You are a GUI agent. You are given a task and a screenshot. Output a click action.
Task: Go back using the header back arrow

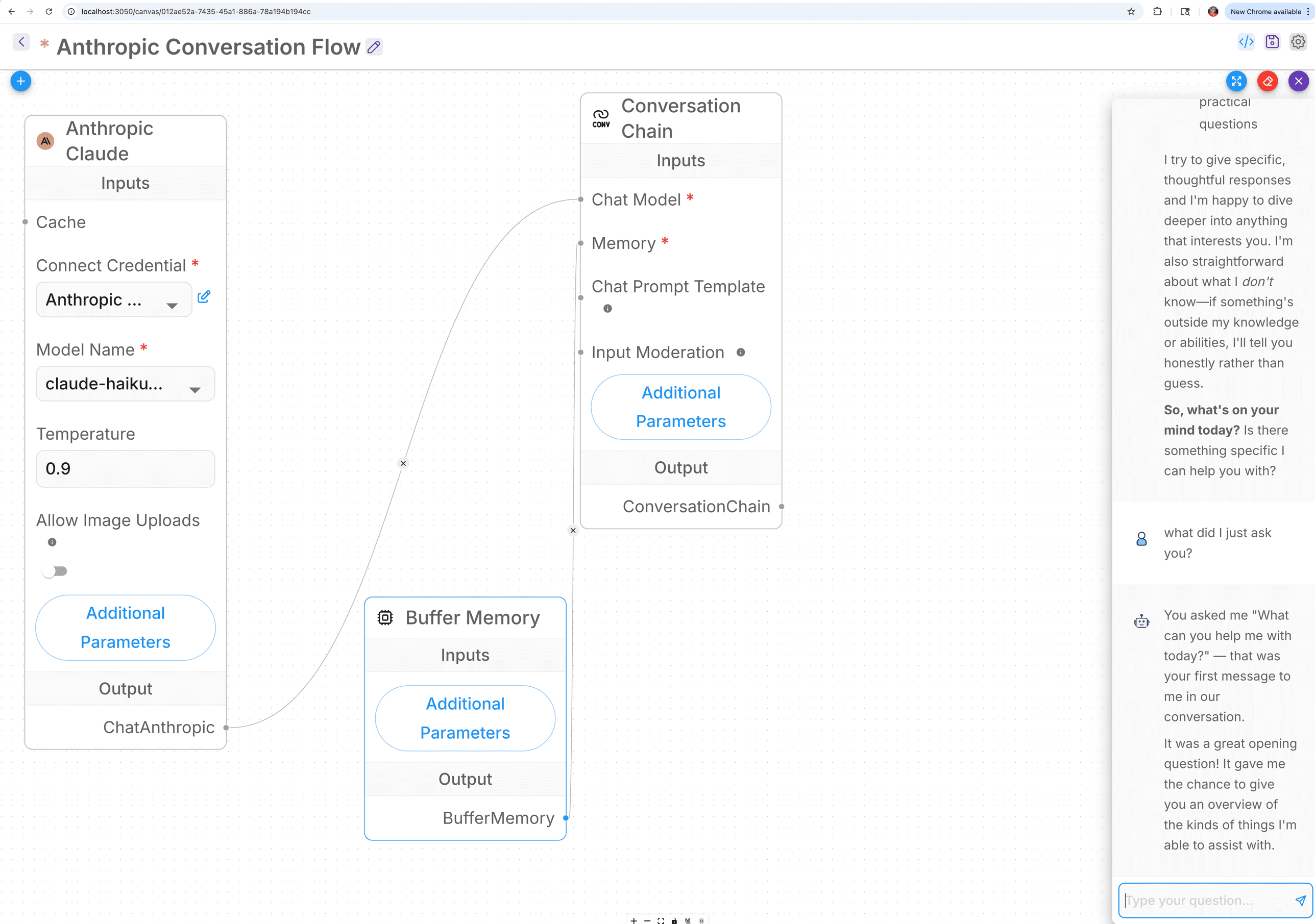coord(21,42)
